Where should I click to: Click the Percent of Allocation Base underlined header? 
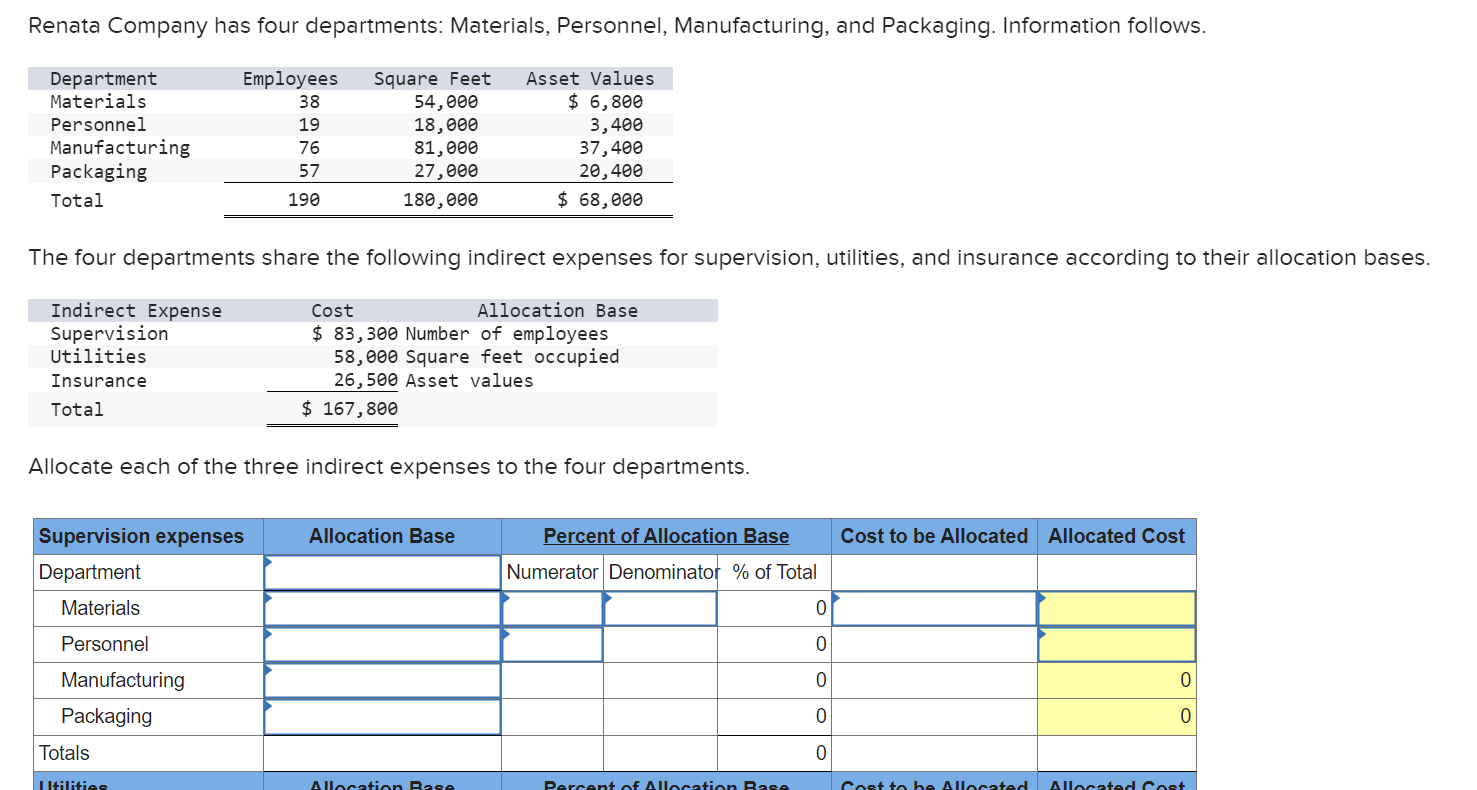click(x=664, y=536)
